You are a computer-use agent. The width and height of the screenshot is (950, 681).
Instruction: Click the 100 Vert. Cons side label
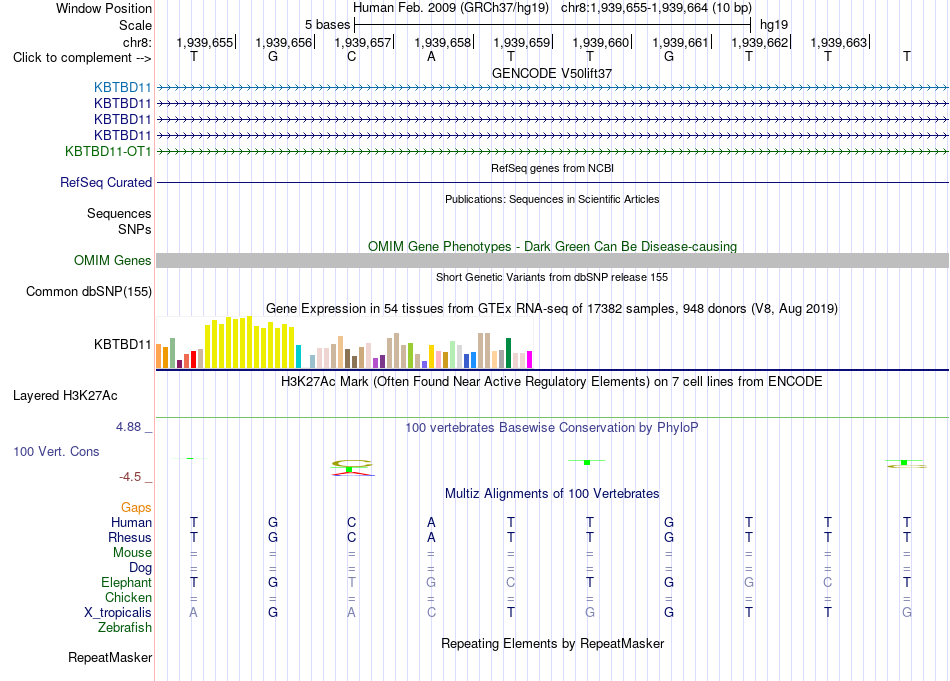(56, 451)
